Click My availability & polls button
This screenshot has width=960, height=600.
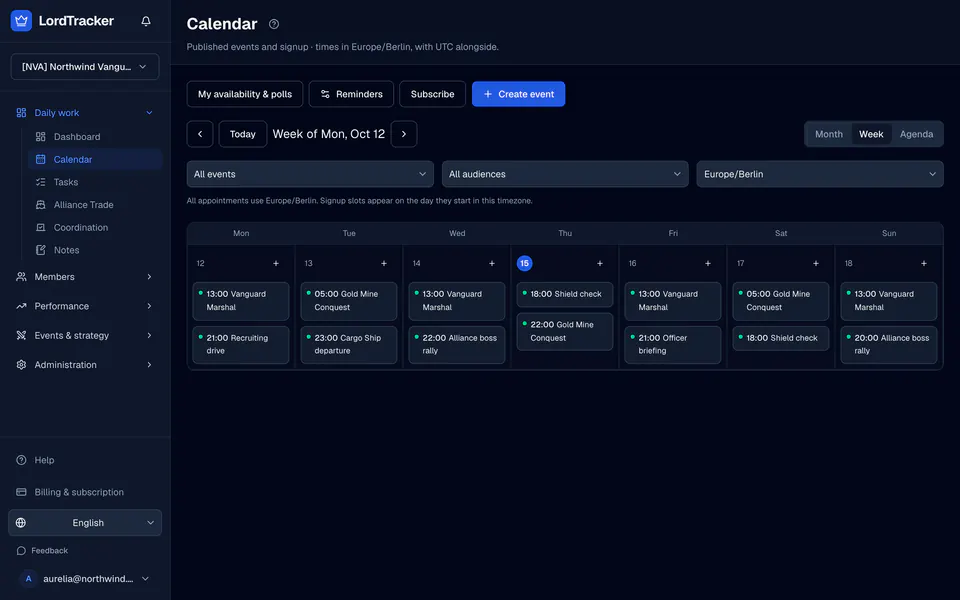[x=245, y=94]
